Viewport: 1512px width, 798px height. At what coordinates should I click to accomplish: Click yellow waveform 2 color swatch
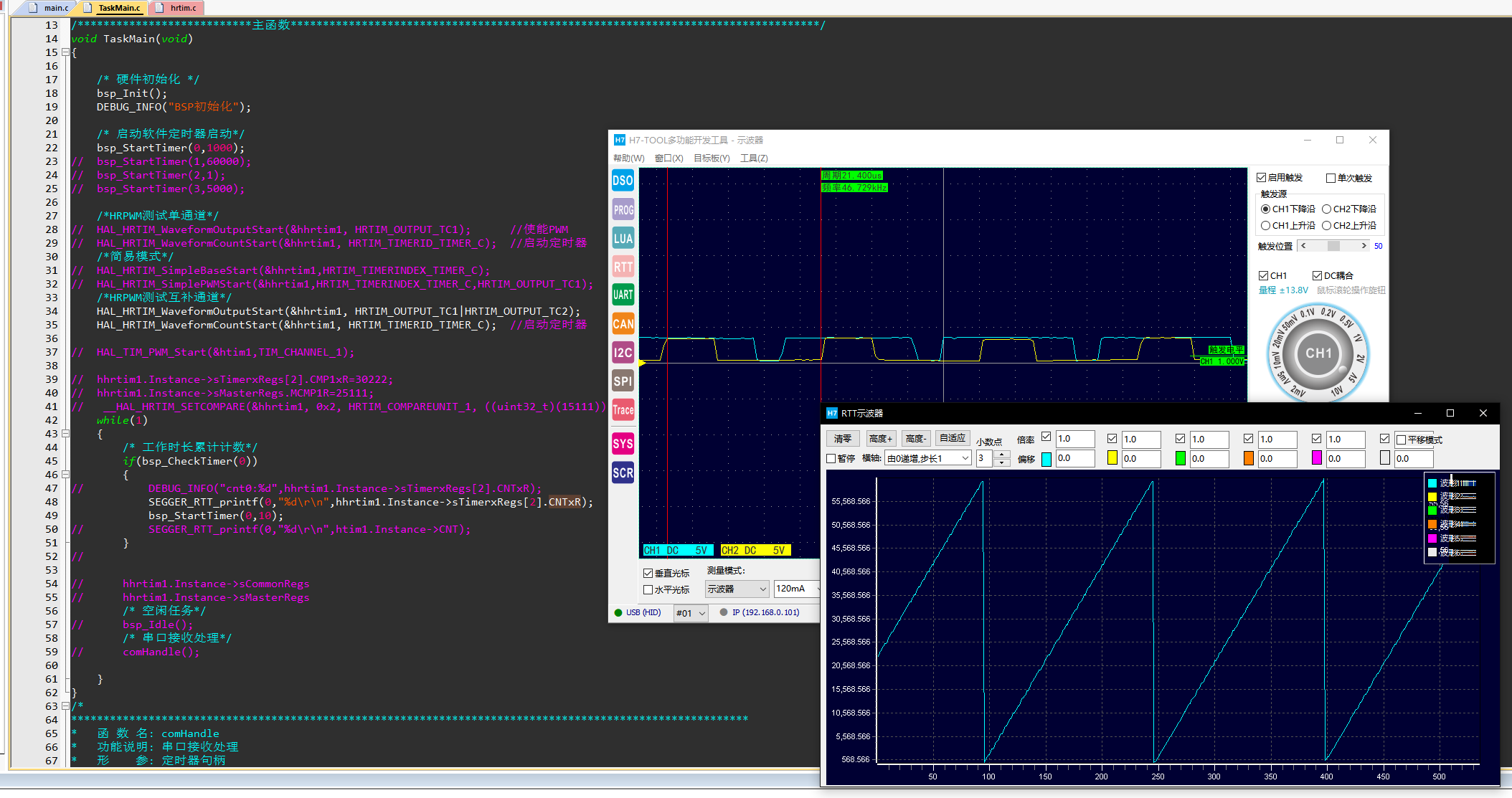tap(1112, 458)
